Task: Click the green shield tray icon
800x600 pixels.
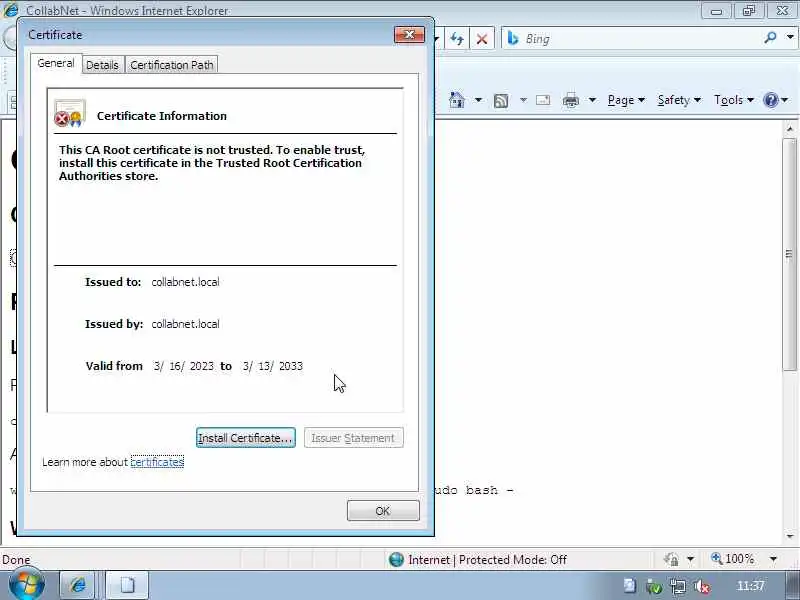Action: (x=654, y=587)
